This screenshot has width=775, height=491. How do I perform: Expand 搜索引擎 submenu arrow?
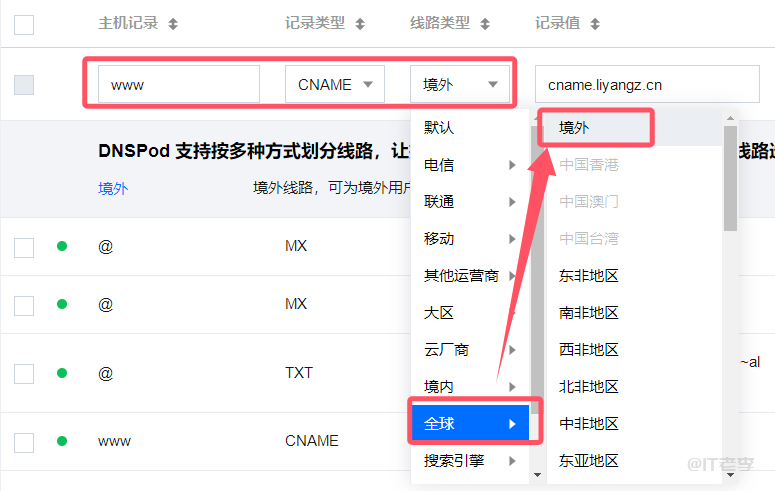512,461
